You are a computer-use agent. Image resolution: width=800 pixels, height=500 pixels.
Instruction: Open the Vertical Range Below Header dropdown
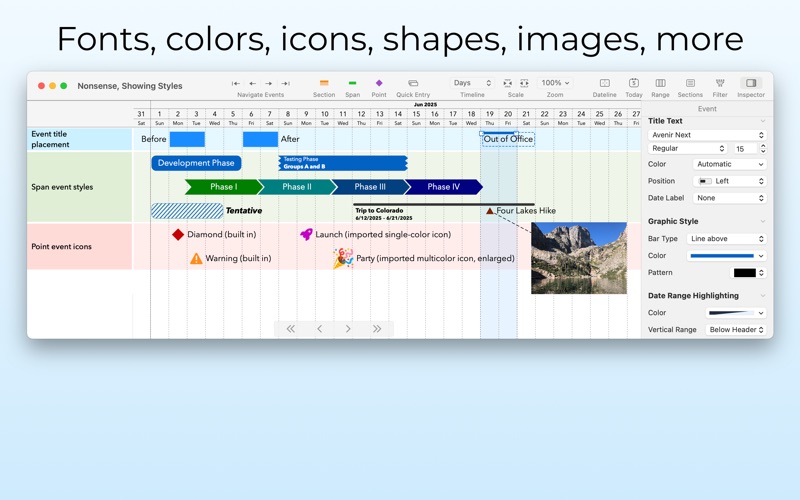tap(736, 330)
